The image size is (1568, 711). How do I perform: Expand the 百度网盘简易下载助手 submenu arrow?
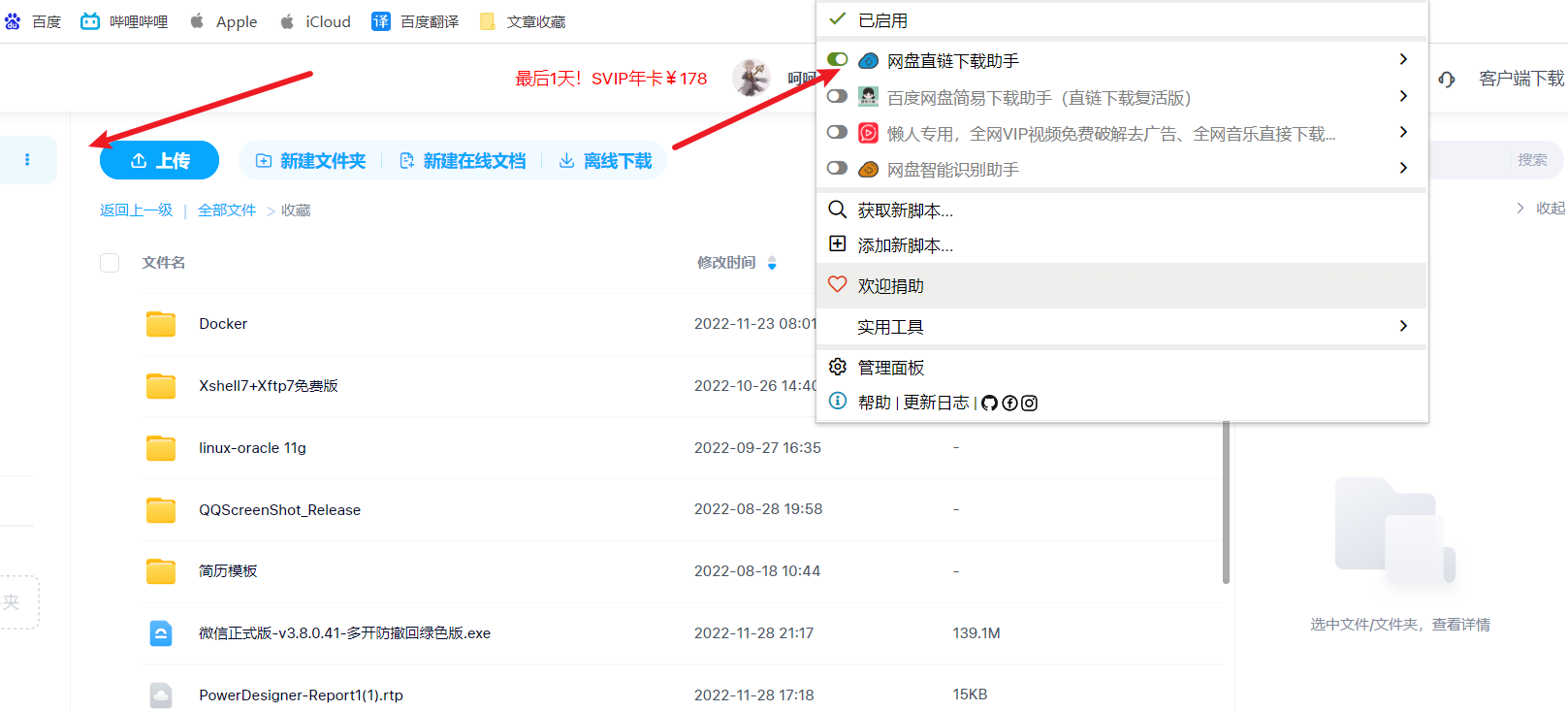pos(1403,96)
